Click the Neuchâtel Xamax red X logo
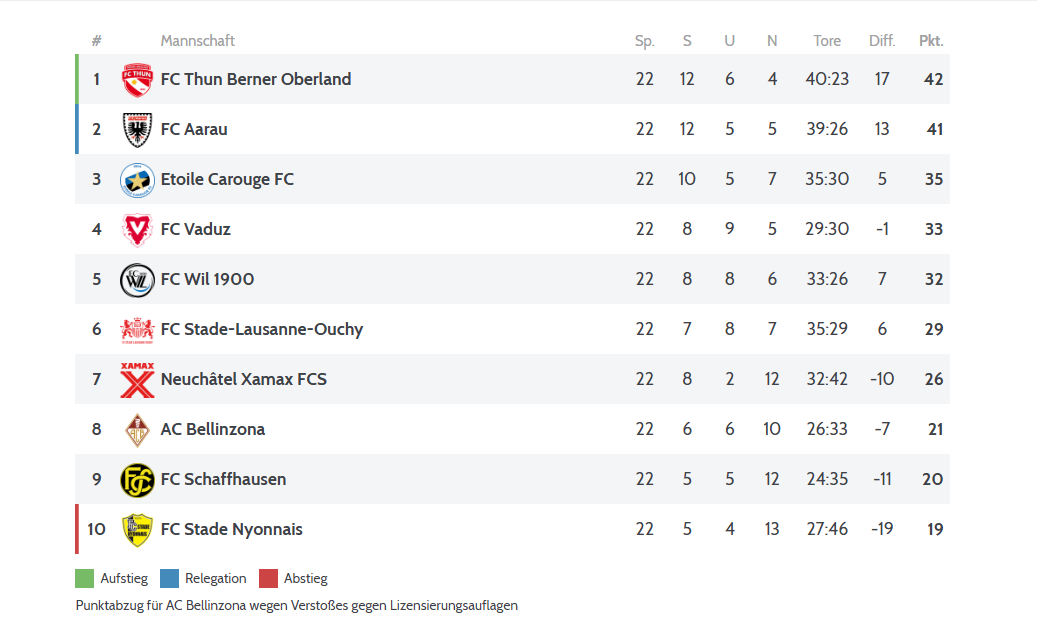Image resolution: width=1037 pixels, height=620 pixels. coord(137,380)
